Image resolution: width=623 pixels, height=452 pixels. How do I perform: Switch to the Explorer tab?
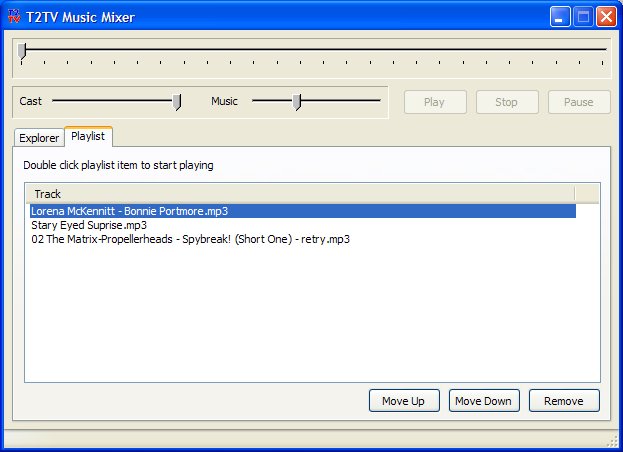(39, 138)
